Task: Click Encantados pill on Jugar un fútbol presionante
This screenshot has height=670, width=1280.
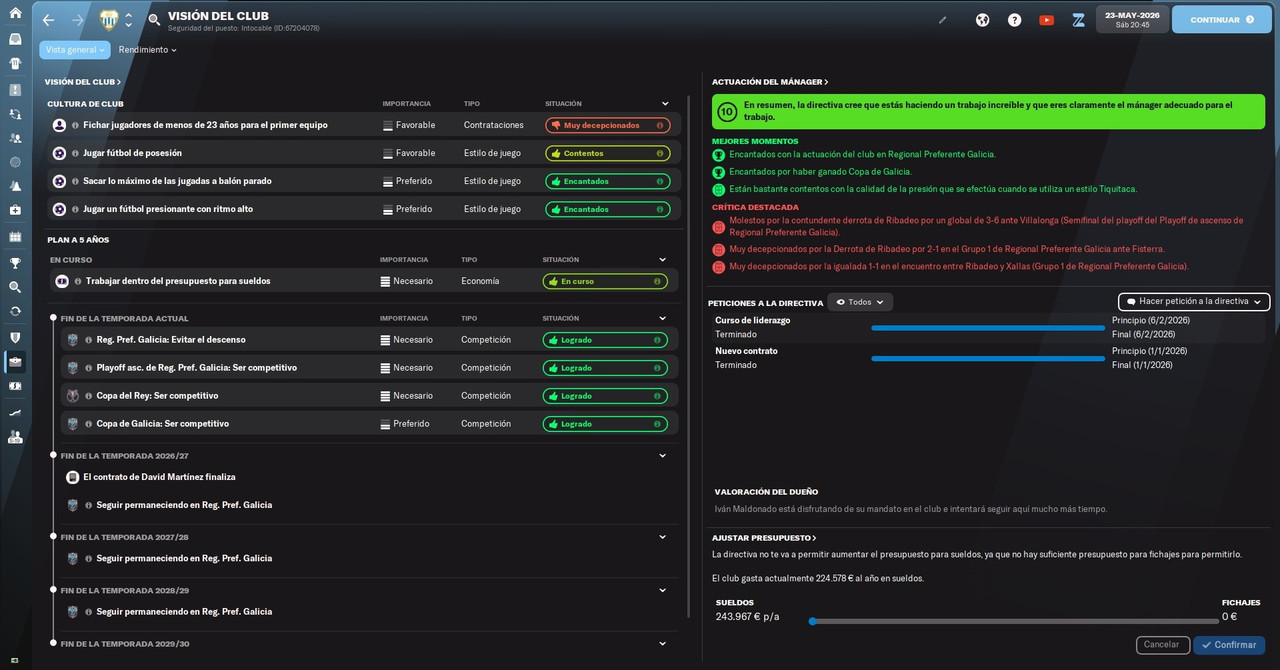Action: (x=607, y=209)
